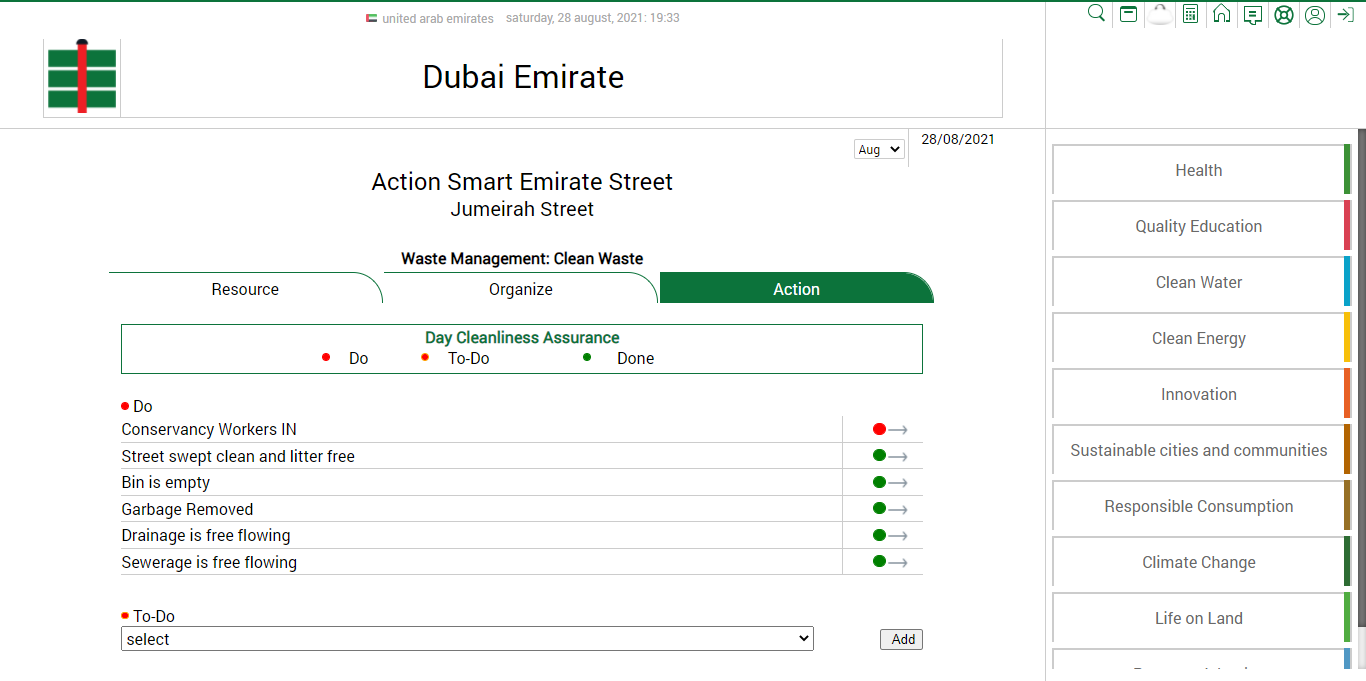Click the date 28/08/2021

coord(958,139)
